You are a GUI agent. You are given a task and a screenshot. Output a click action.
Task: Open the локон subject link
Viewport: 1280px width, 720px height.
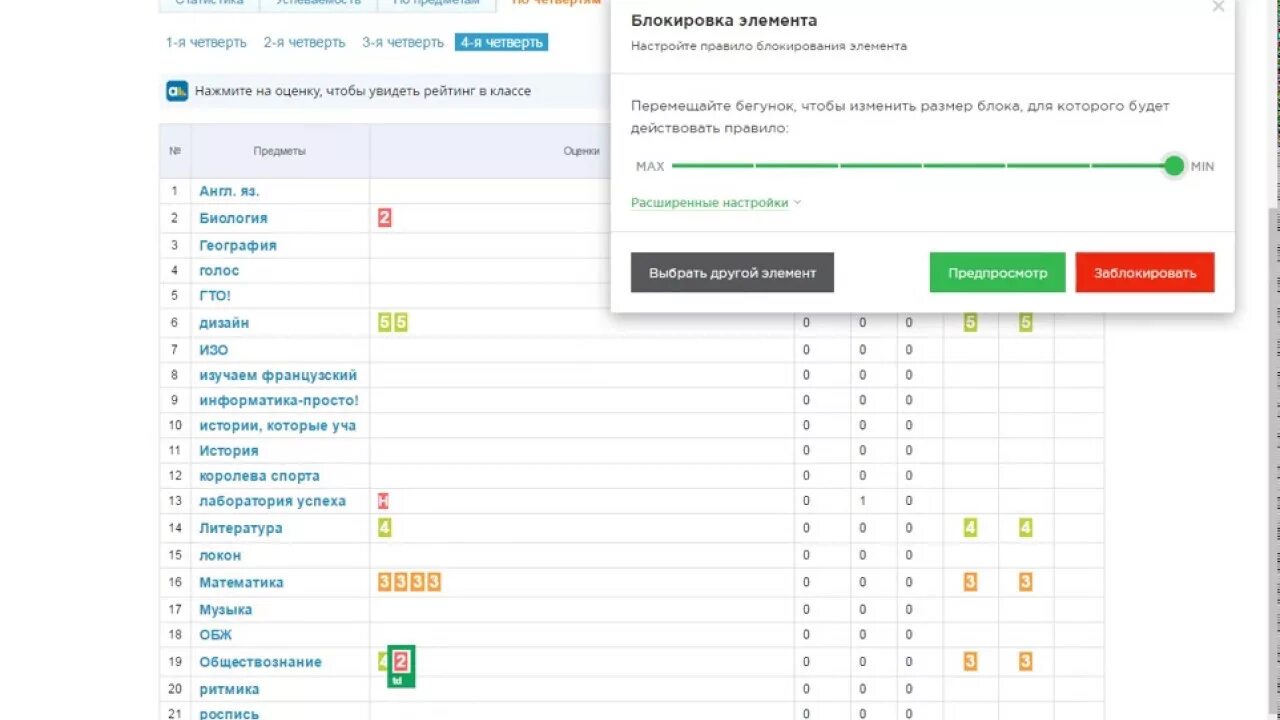220,555
